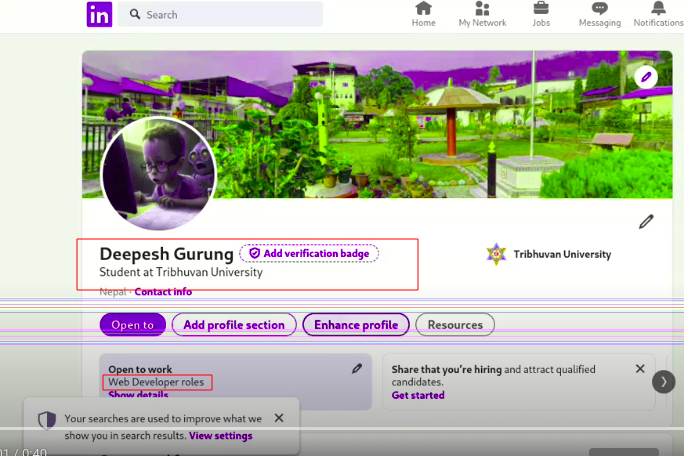This screenshot has width=684, height=456.
Task: Dismiss the hiring suggestion card
Action: click(640, 369)
